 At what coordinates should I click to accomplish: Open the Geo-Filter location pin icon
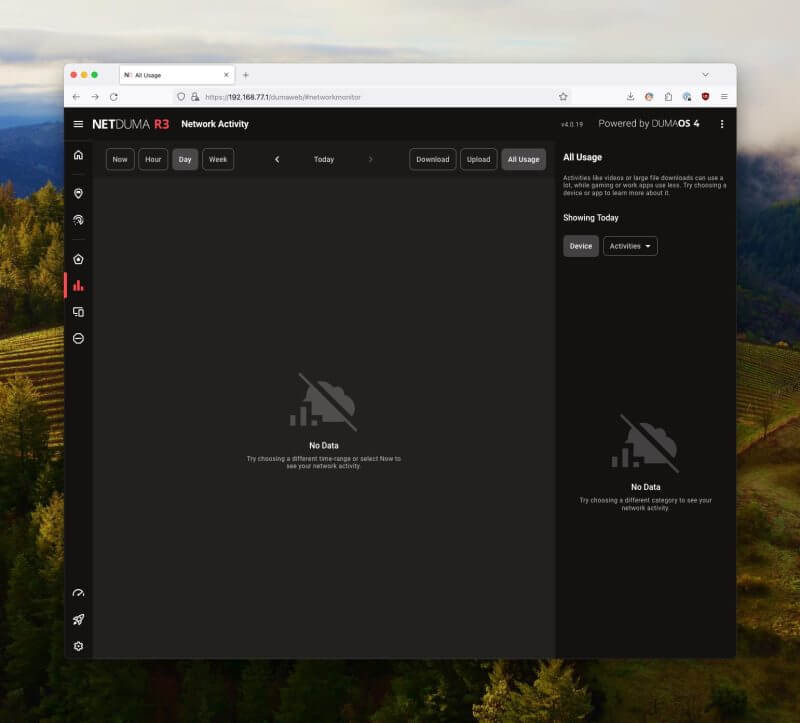coord(78,193)
